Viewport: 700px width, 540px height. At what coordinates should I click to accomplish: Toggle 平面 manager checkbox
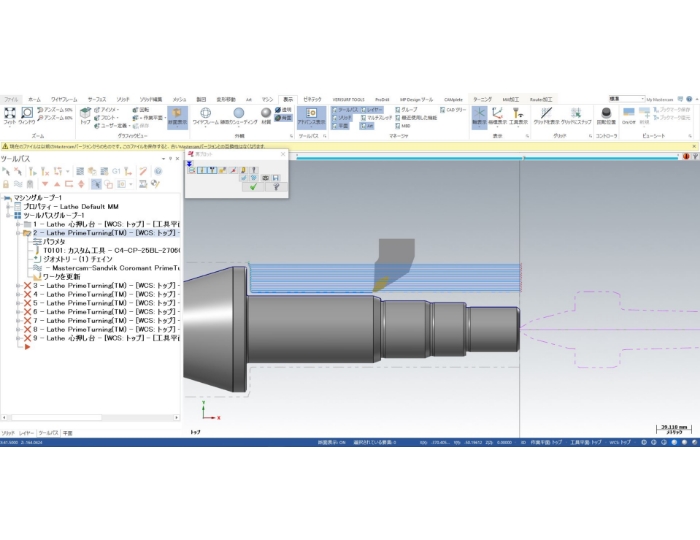click(341, 126)
